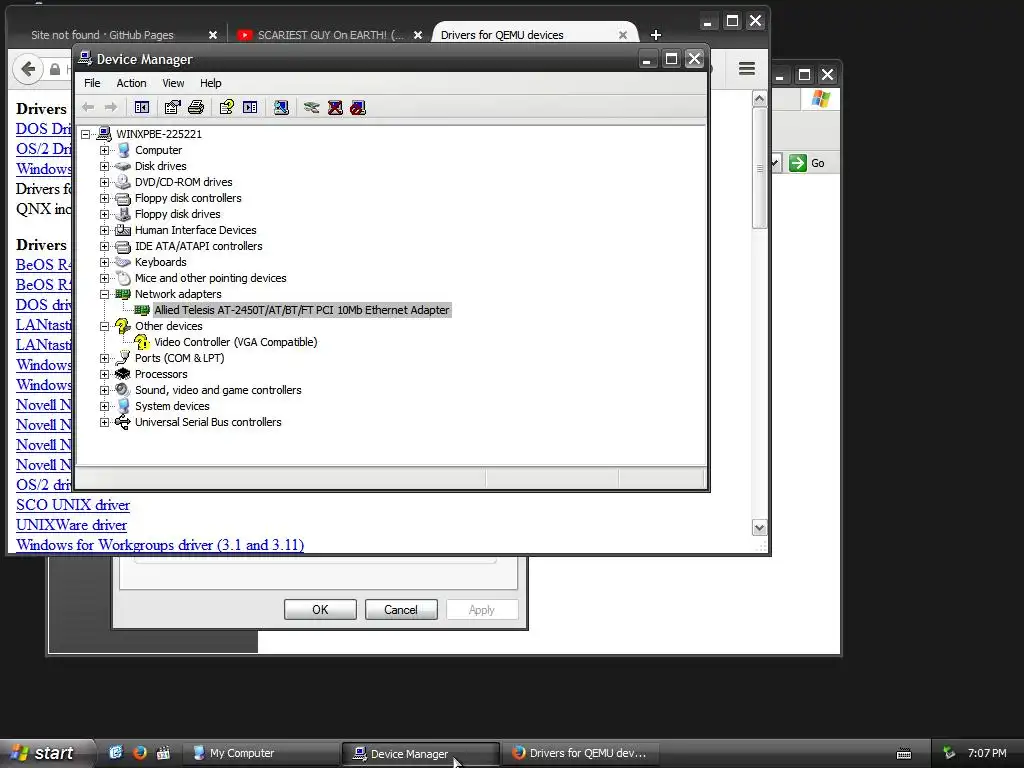The width and height of the screenshot is (1024, 768).
Task: Click the Device Manager taskbar button
Action: pyautogui.click(x=421, y=754)
